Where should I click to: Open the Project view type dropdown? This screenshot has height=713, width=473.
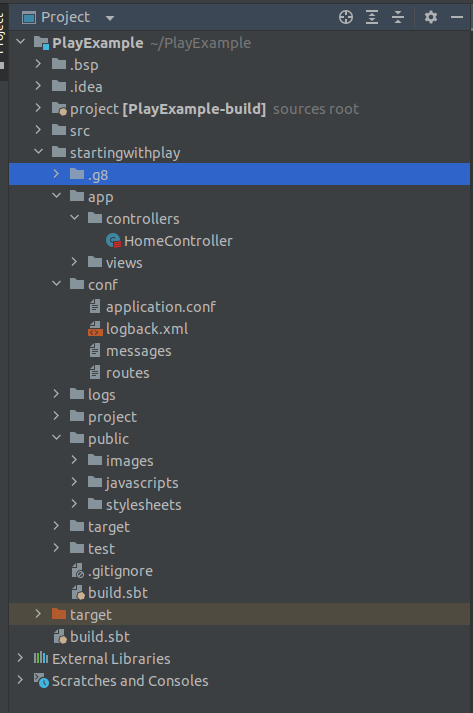pyautogui.click(x=110, y=18)
